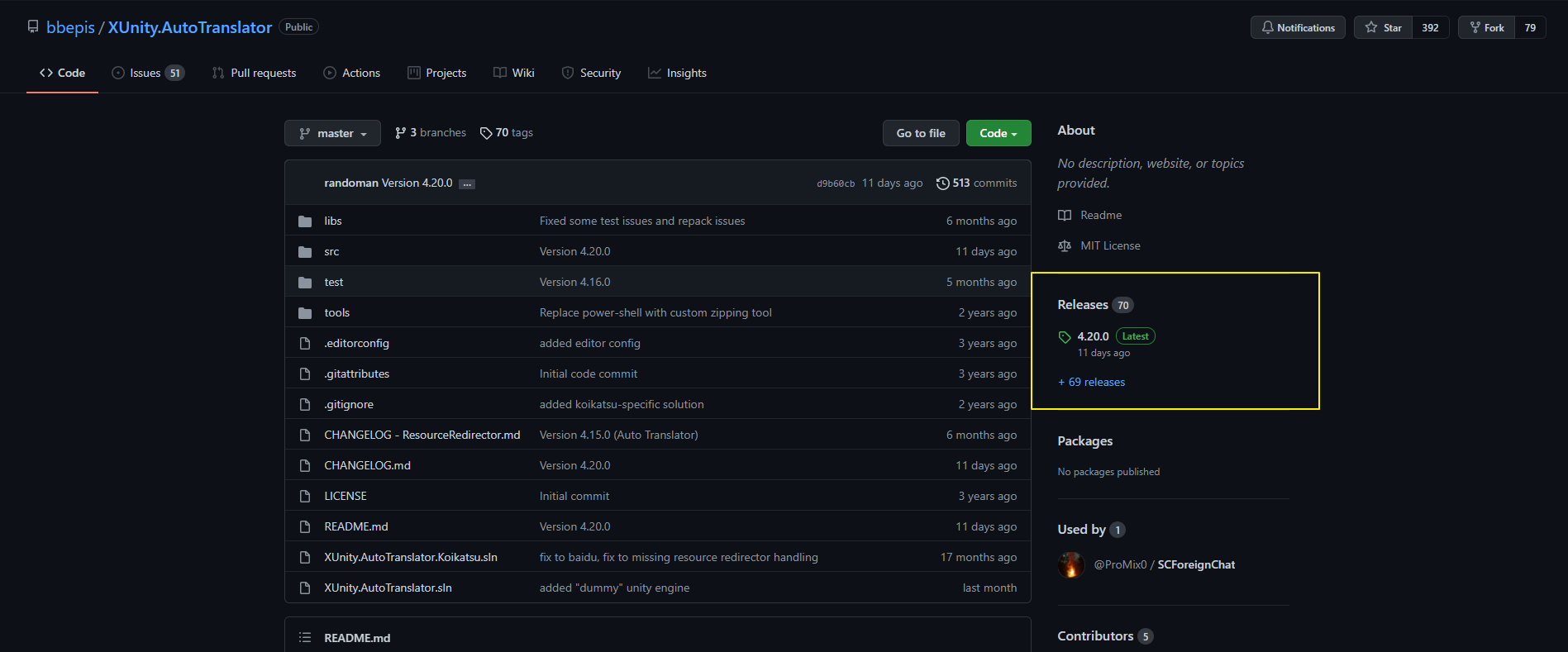Viewport: 1568px width, 652px height.
Task: Click the branches icon beside 3 branches
Action: [401, 133]
